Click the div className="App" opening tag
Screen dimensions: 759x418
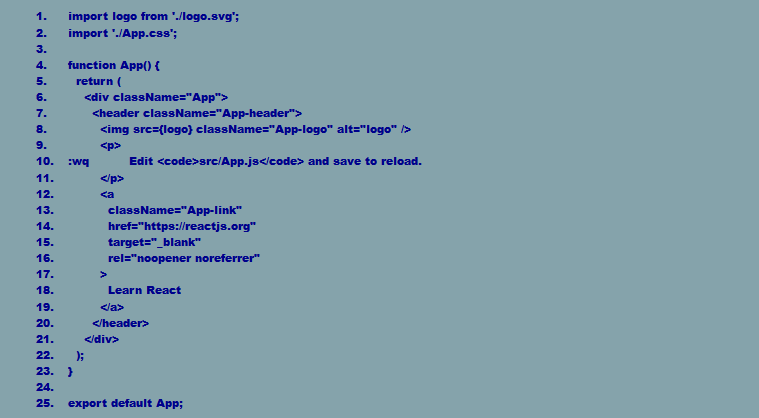(x=156, y=97)
